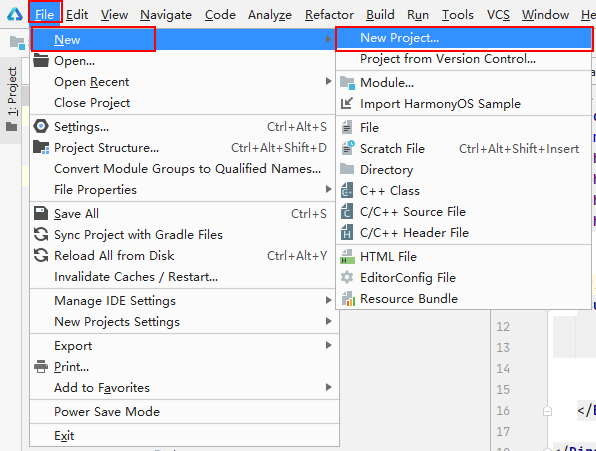The width and height of the screenshot is (596, 451).
Task: Click line number 15 in editor gutter
Action: (x=503, y=389)
